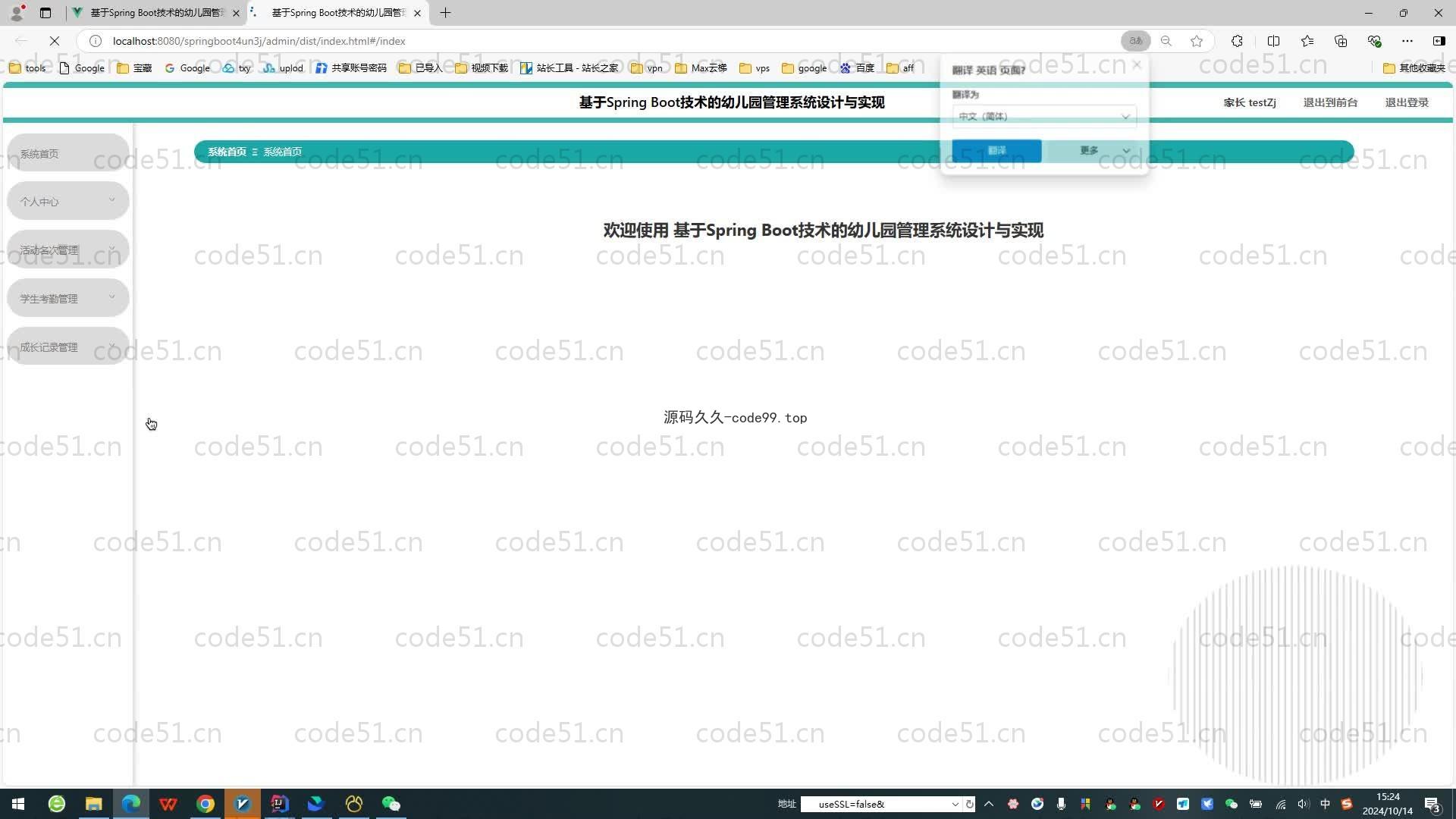Add page to favorites with star icon
Image resolution: width=1456 pixels, height=819 pixels.
click(x=1197, y=41)
